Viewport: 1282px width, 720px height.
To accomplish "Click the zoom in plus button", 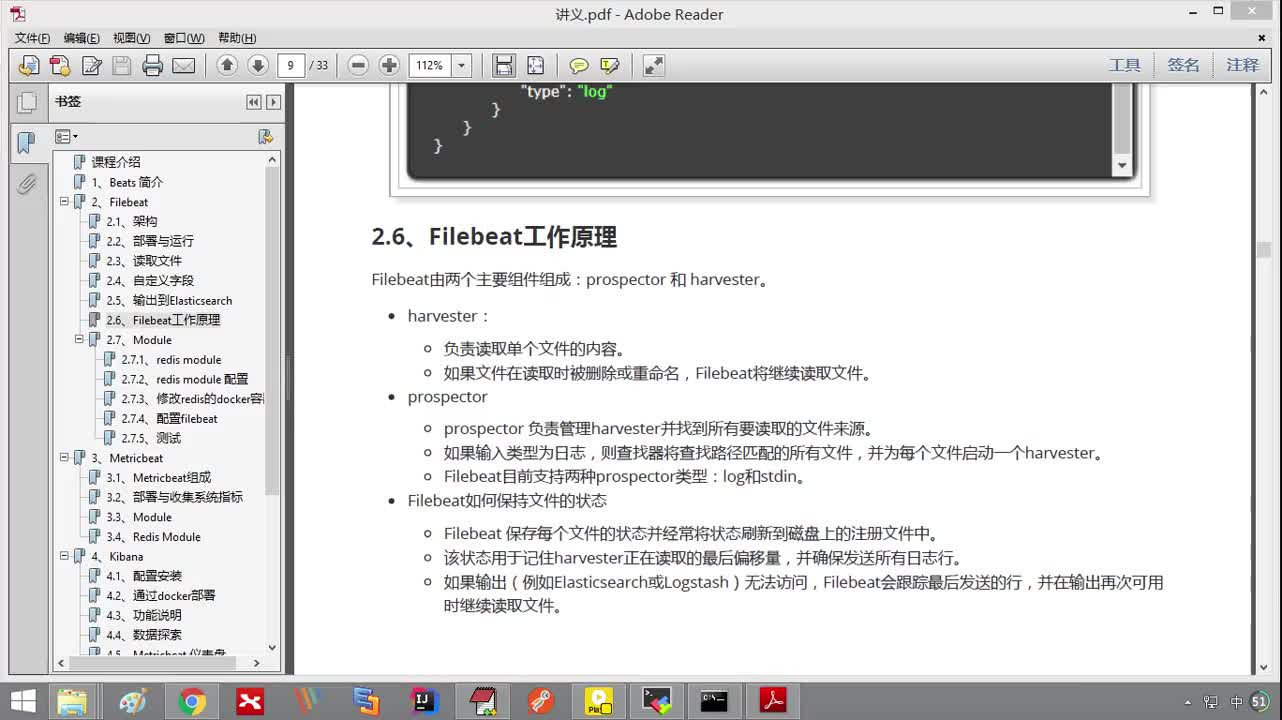I will pyautogui.click(x=389, y=65).
